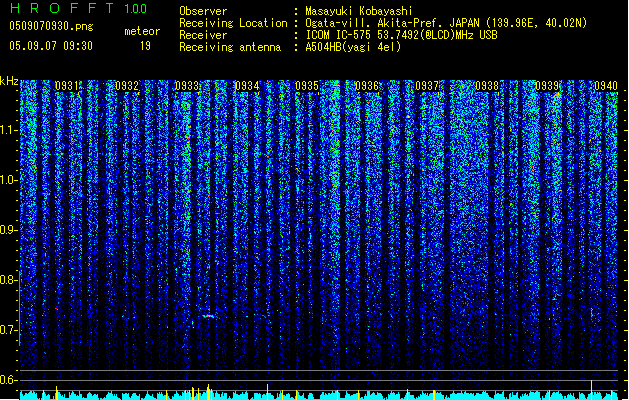Click the 0931 time marker
The image size is (629, 400).
pyautogui.click(x=67, y=86)
